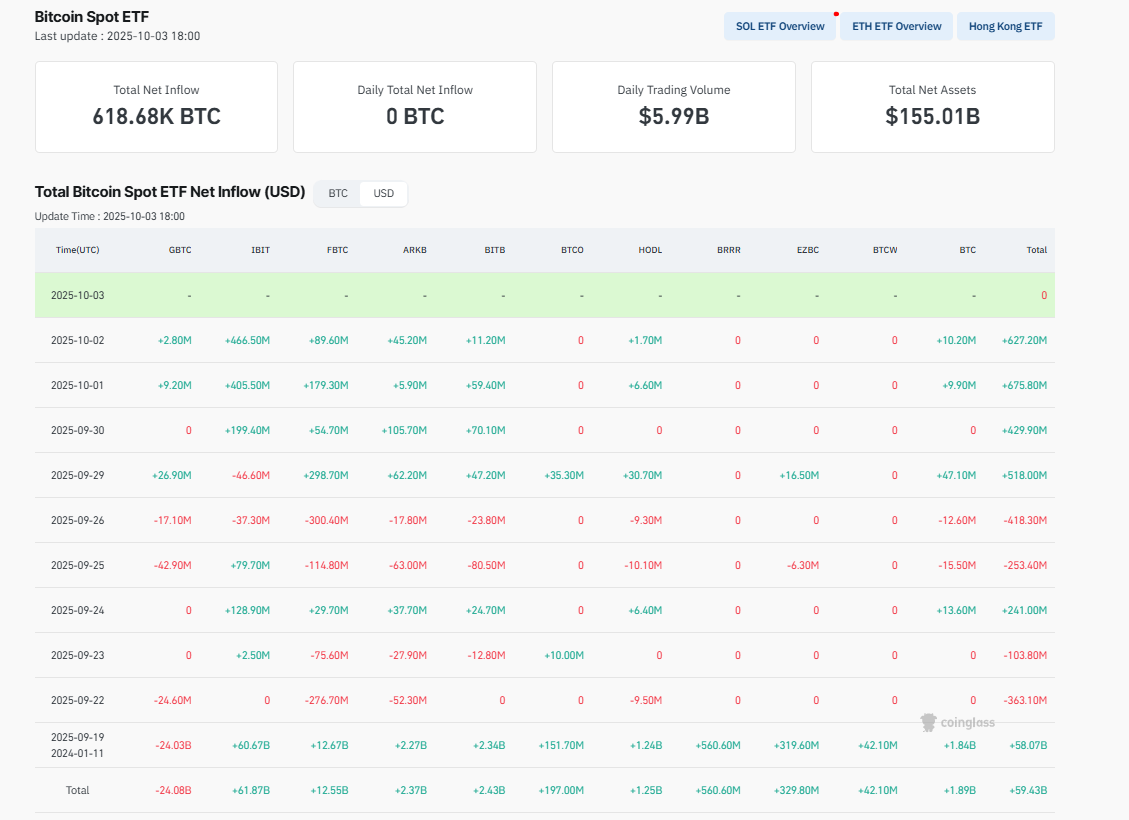Sort by the FBTC column
The width and height of the screenshot is (1129, 820).
point(337,250)
